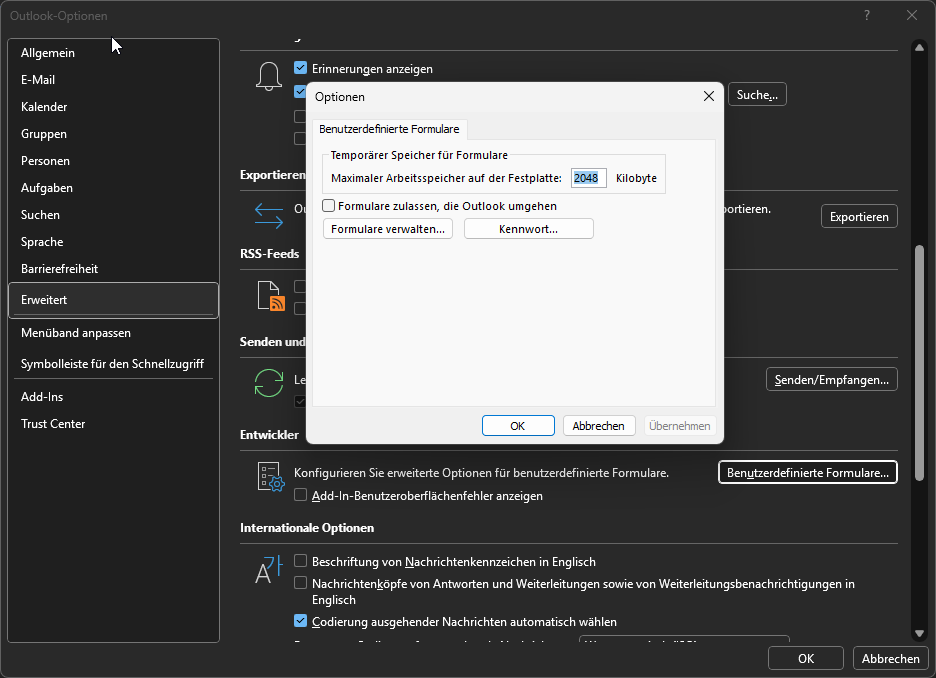Click the 'Formulare verwalten...' button
Screen dimensions: 936x678
(388, 229)
